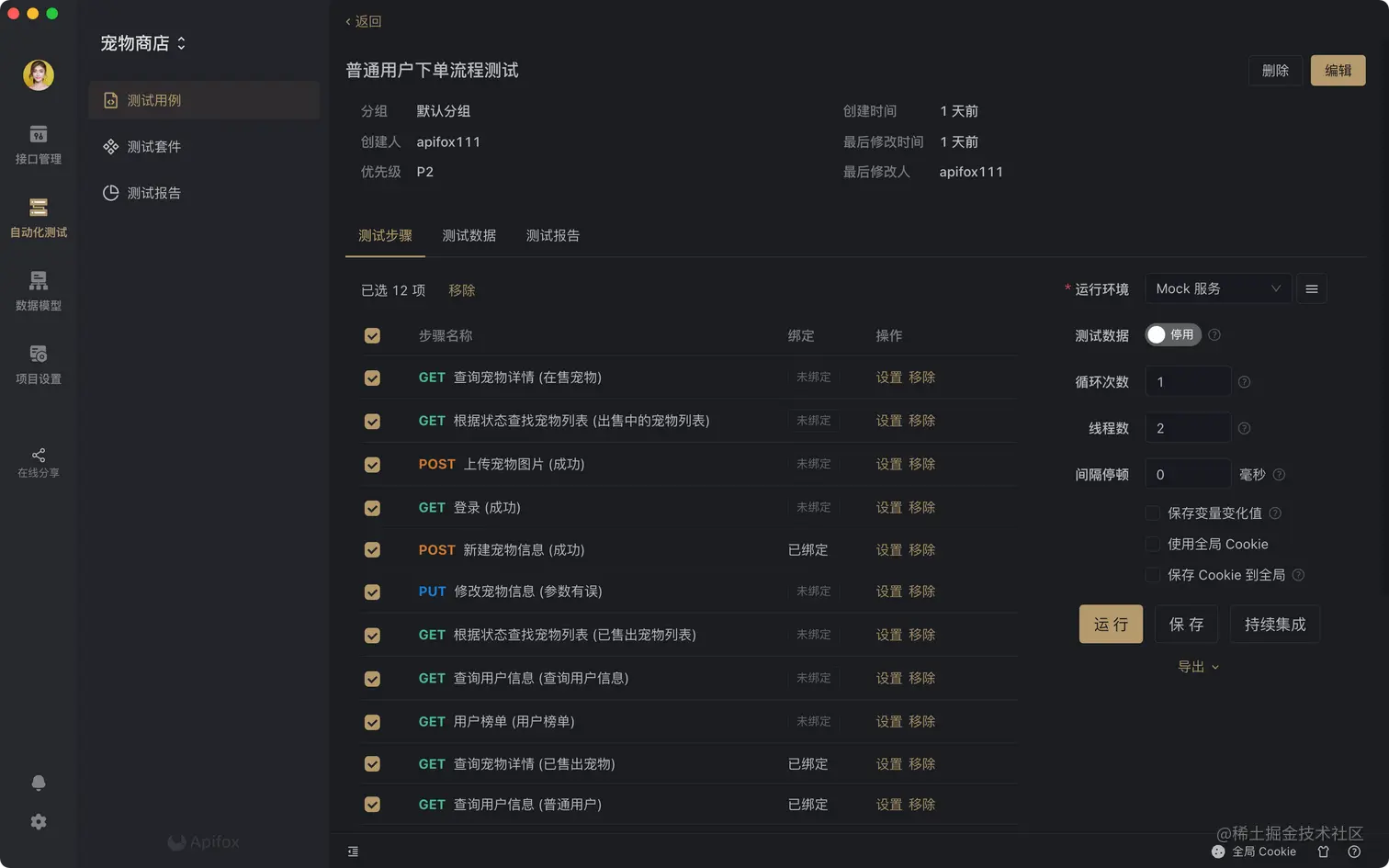Expand the 导出 export dropdown

point(1196,666)
